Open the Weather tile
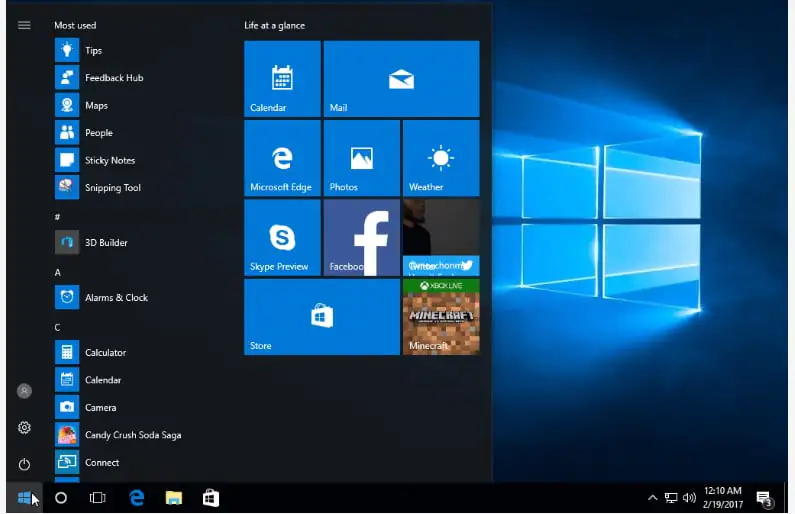 tap(440, 158)
